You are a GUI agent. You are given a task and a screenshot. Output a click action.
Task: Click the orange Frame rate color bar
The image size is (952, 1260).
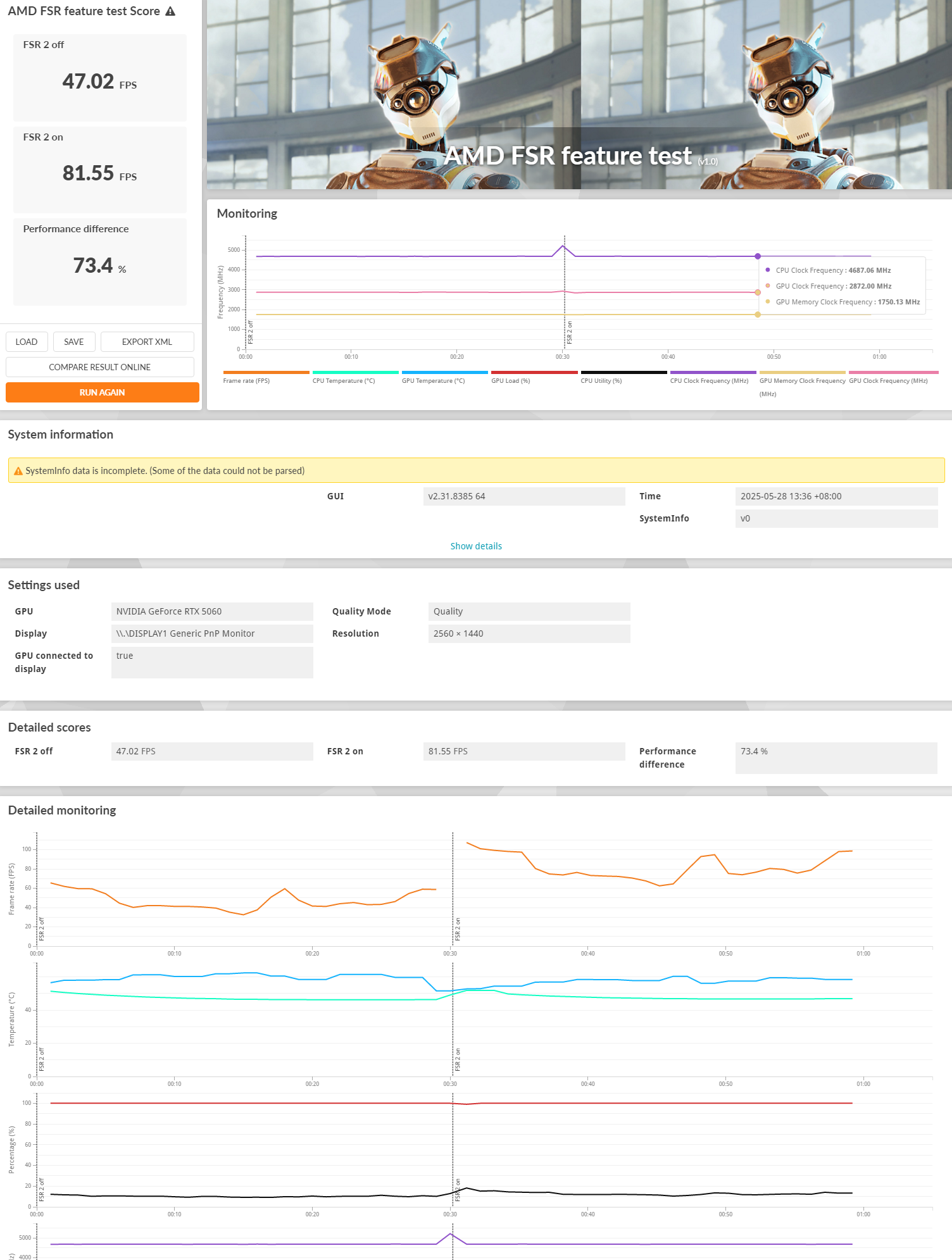[x=266, y=372]
